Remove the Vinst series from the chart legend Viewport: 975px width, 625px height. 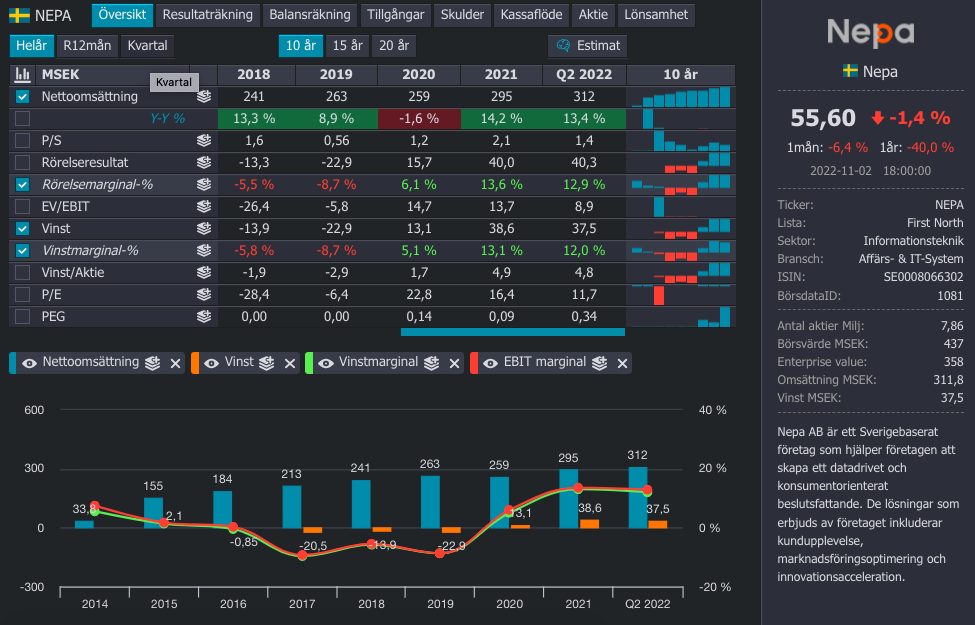289,363
